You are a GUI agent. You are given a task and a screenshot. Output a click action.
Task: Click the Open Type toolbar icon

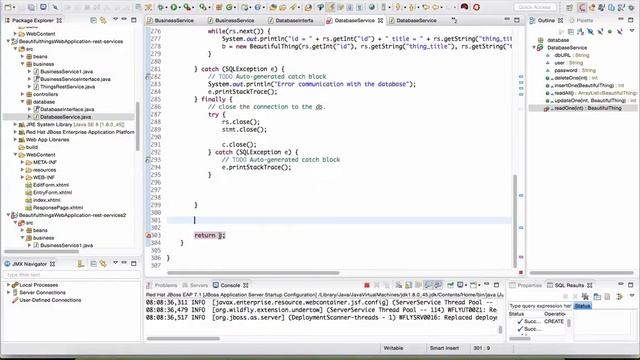pyautogui.click(x=272, y=7)
